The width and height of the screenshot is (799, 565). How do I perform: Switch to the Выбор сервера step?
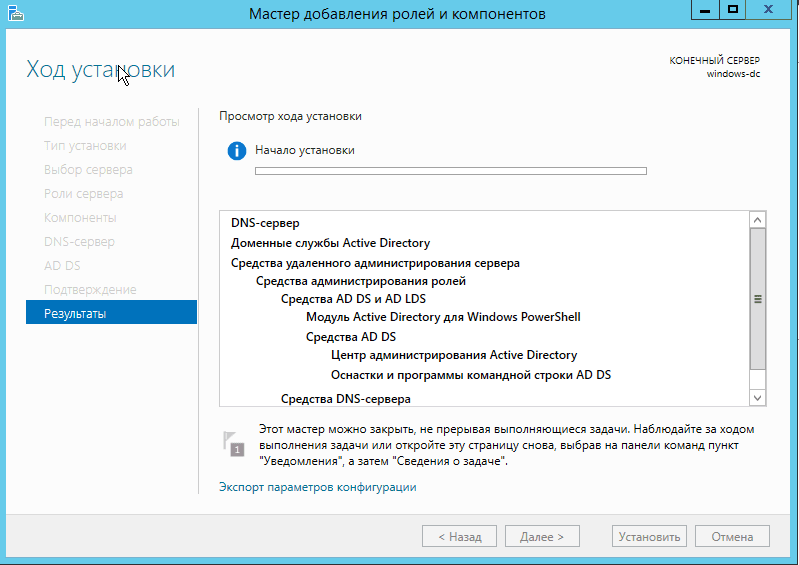88,170
